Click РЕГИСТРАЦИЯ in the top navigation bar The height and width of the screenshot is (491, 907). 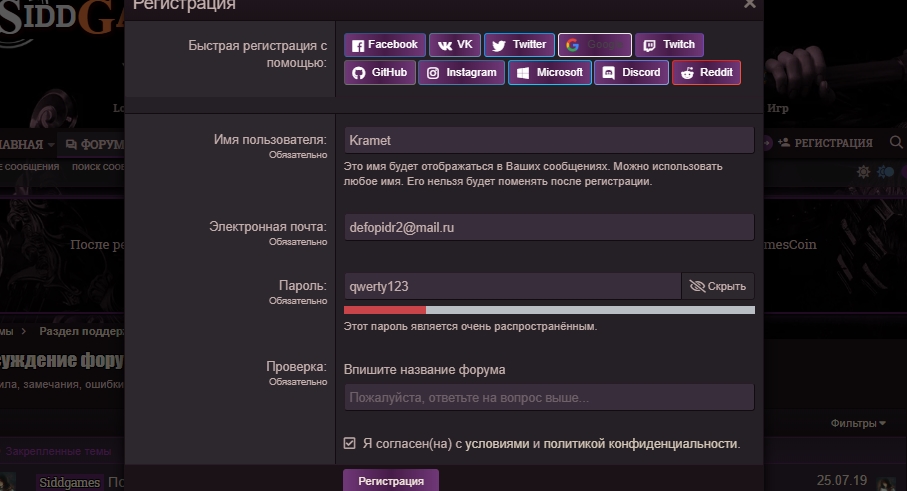click(x=833, y=143)
